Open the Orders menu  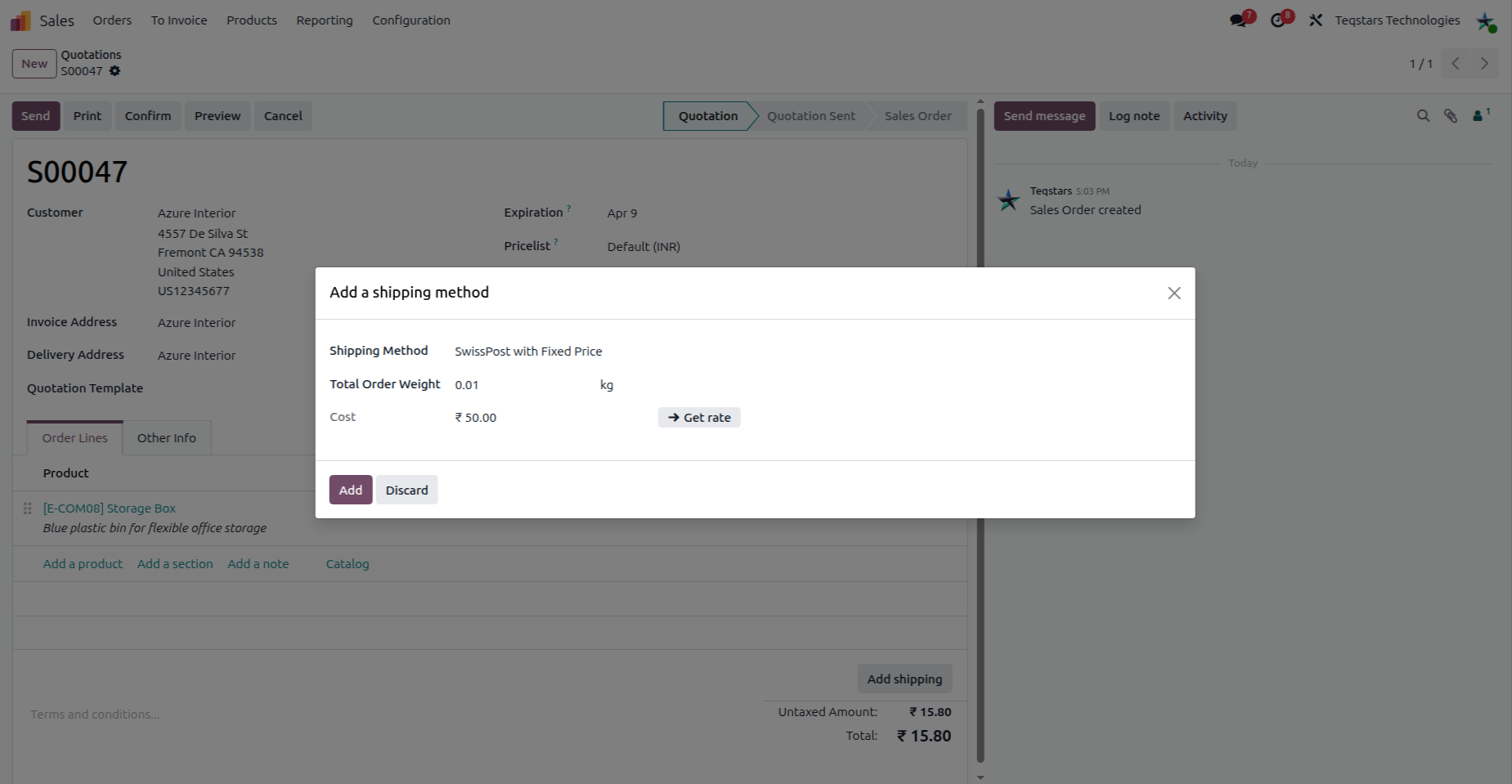[112, 20]
